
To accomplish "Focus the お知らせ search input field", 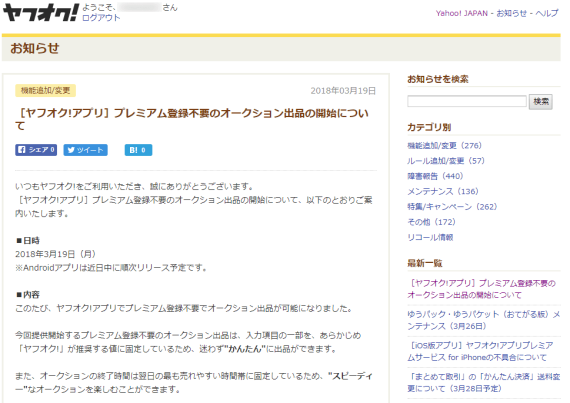I will pos(467,101).
